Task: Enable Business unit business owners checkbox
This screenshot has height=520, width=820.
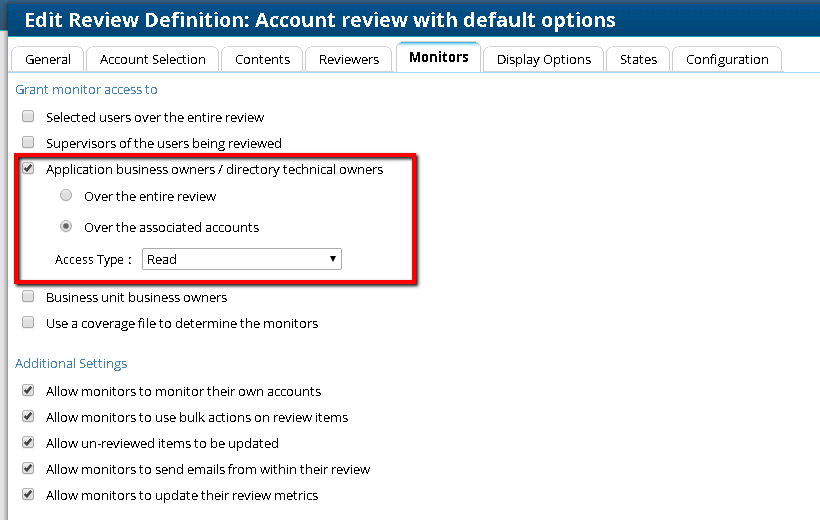Action: tap(28, 297)
